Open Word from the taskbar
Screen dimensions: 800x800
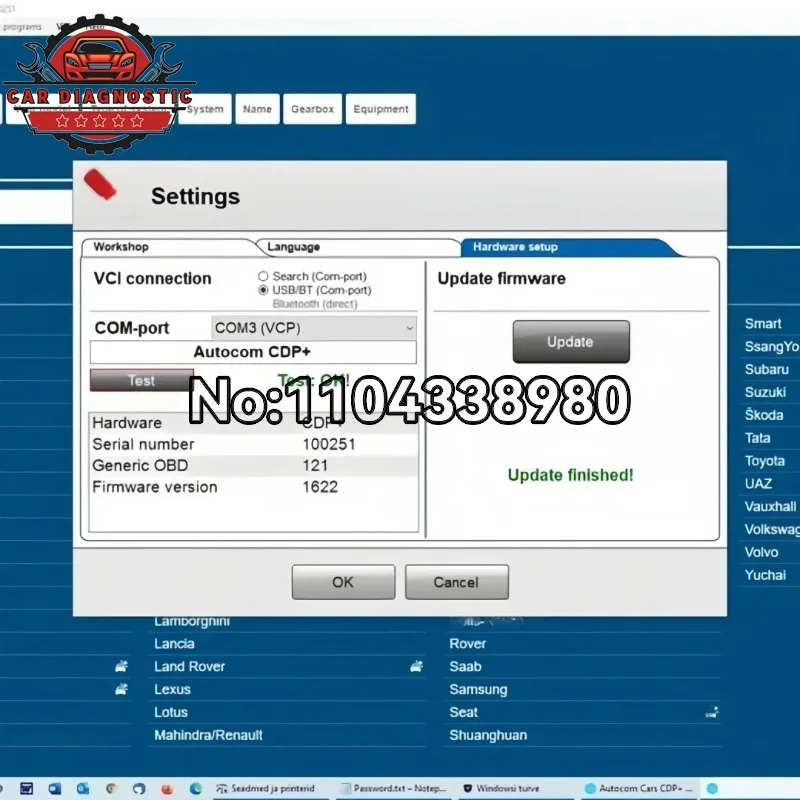[x=54, y=789]
